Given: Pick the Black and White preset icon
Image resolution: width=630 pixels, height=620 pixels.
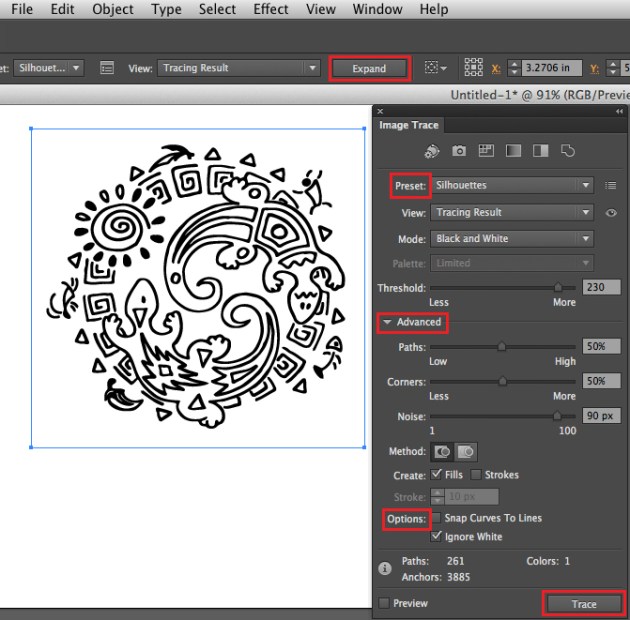Looking at the screenshot, I should point(540,151).
